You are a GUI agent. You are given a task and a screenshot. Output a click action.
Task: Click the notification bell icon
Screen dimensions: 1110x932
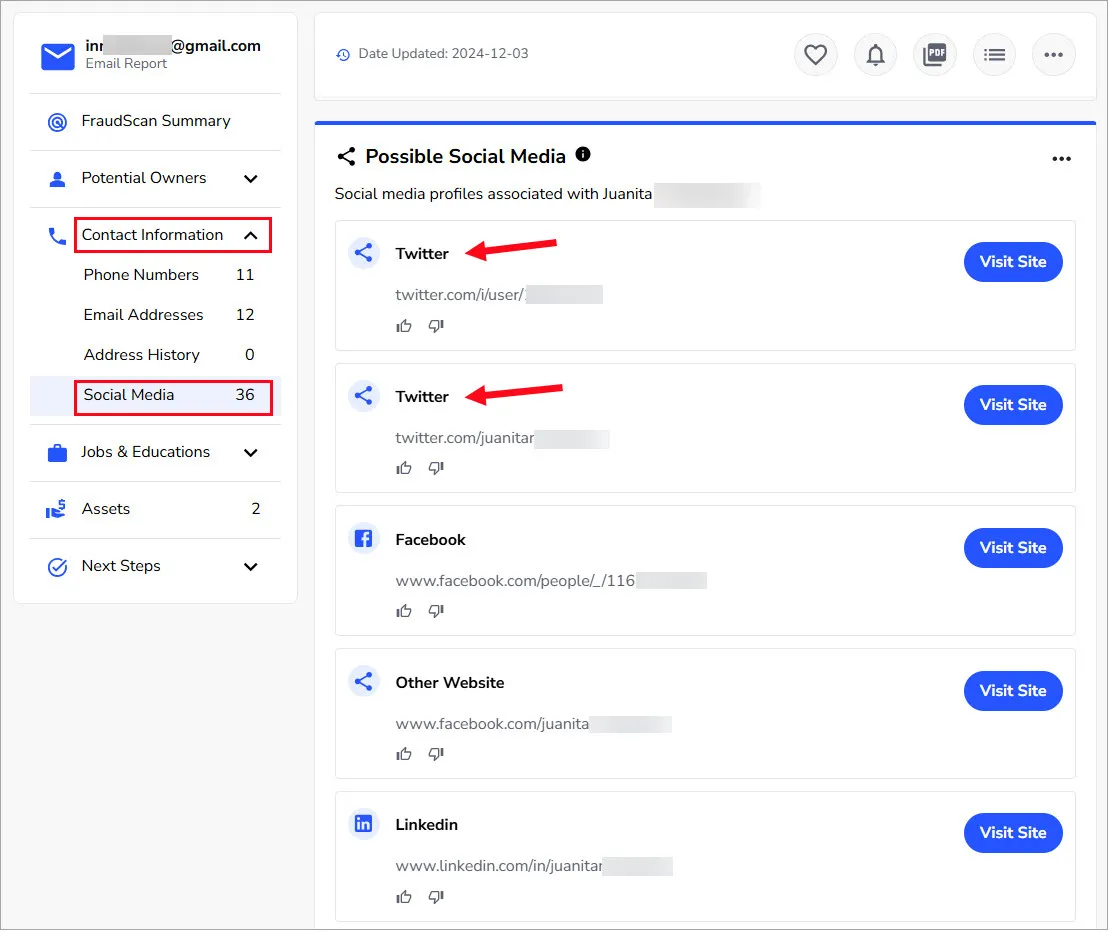tap(875, 55)
